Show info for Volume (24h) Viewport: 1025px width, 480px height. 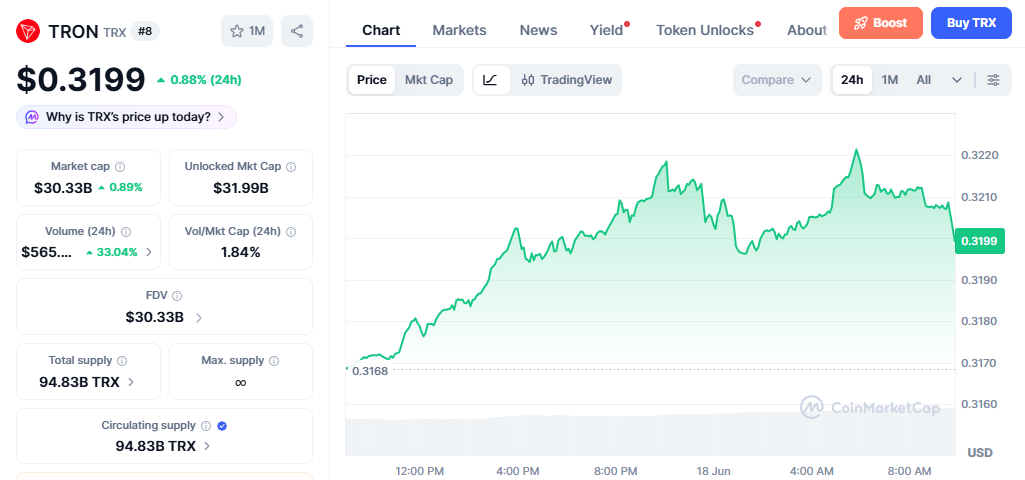126,231
